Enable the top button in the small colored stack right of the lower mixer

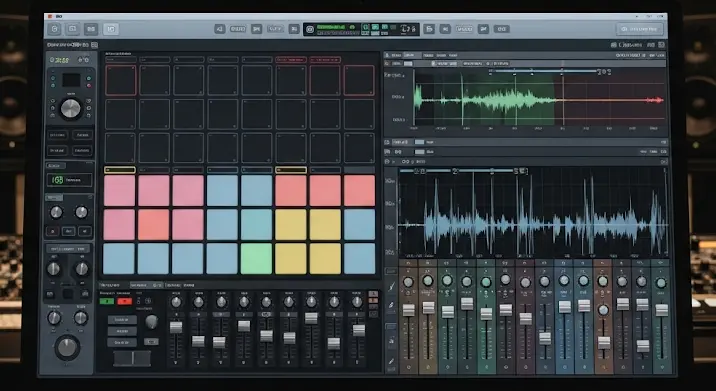click(373, 294)
